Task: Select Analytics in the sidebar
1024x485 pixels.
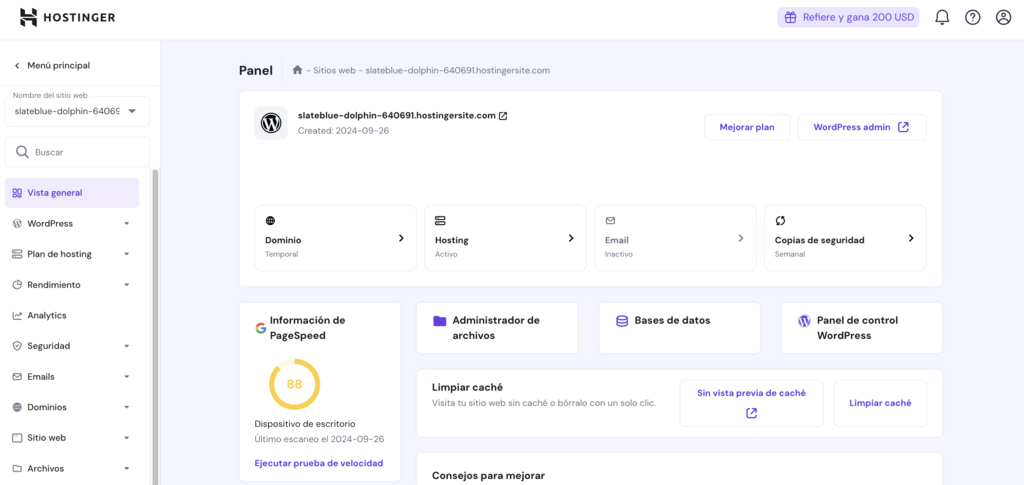Action: pos(47,315)
